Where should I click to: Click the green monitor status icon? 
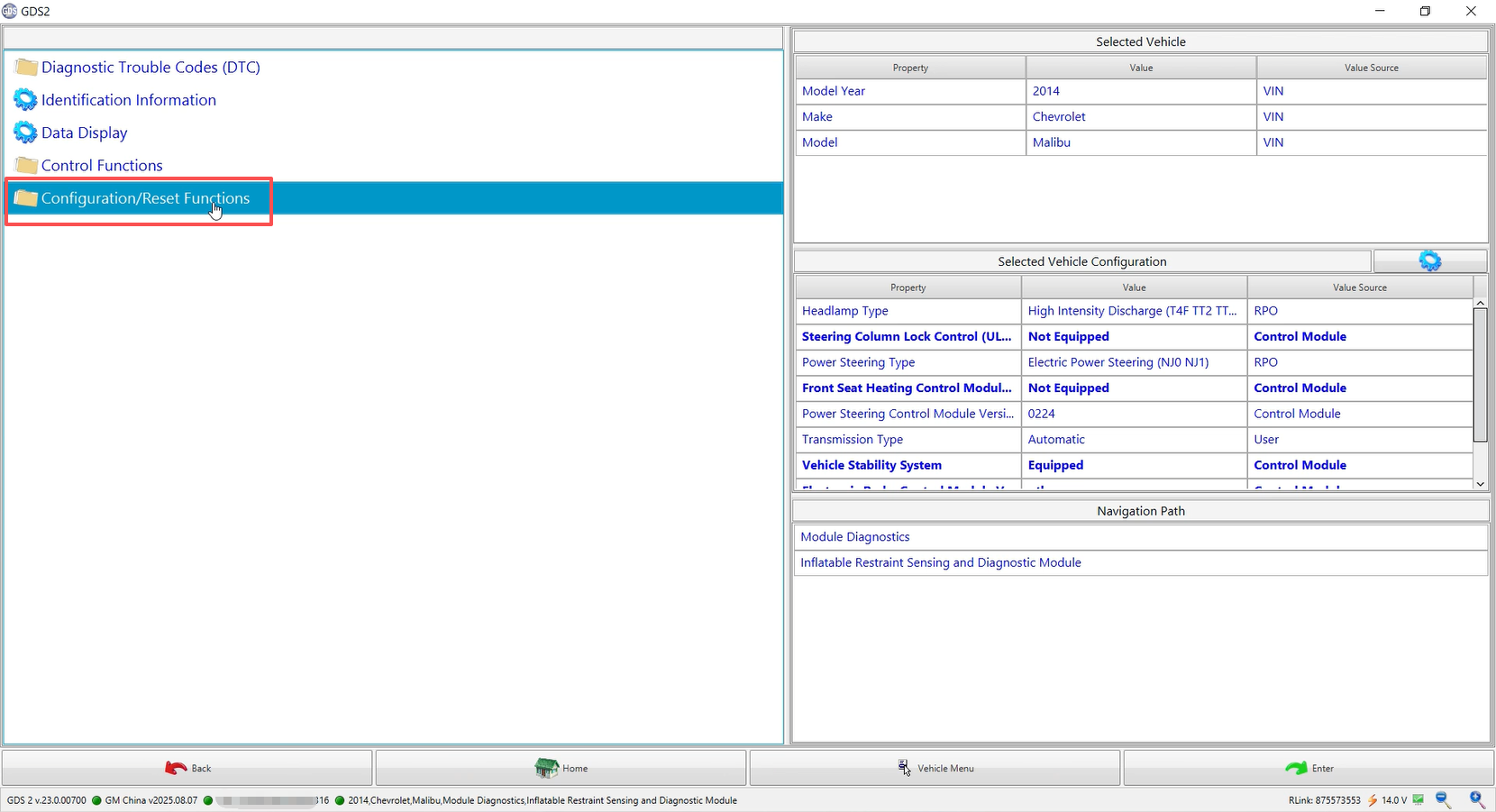click(x=1418, y=799)
